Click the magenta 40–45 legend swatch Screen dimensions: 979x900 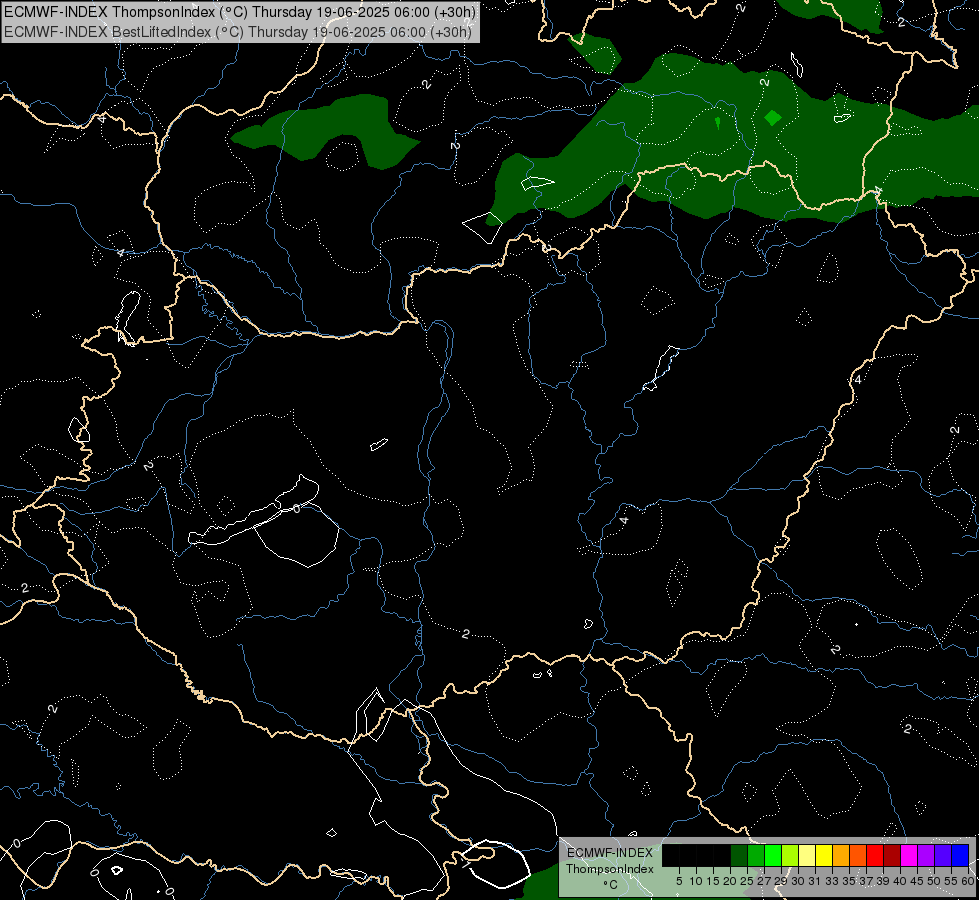click(x=909, y=855)
